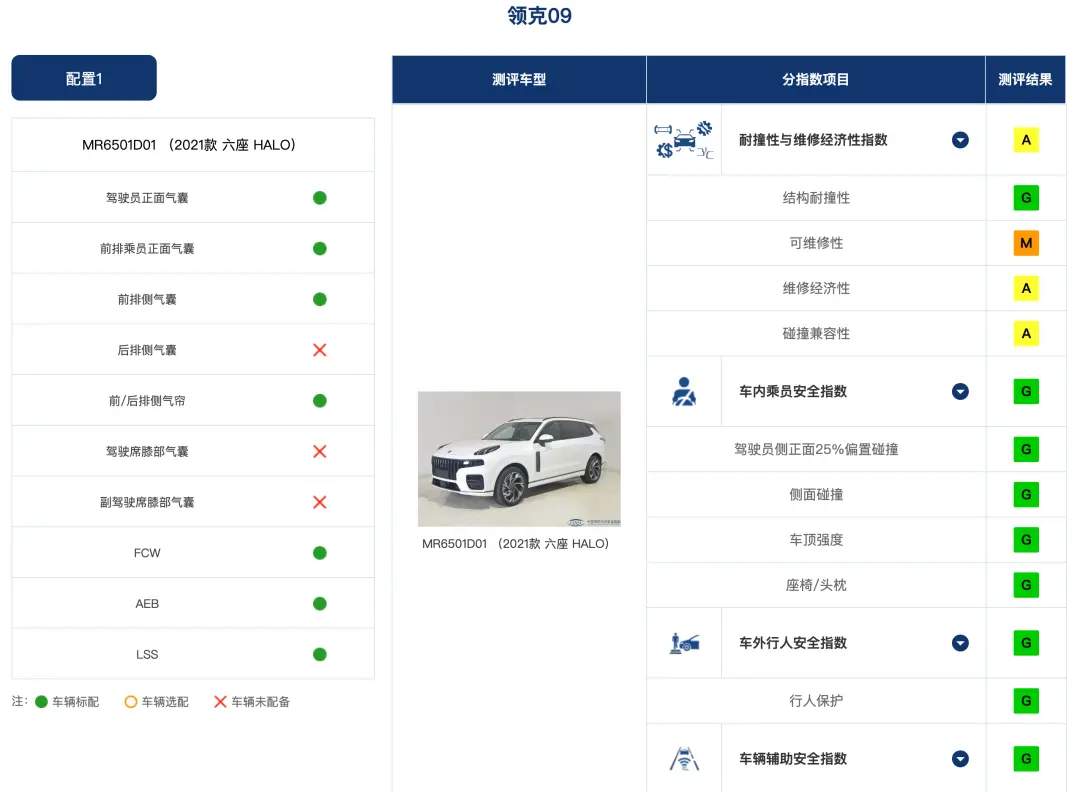The image size is (1080, 792).
Task: Click the occupant safety index seatbelt icon
Action: [x=684, y=391]
